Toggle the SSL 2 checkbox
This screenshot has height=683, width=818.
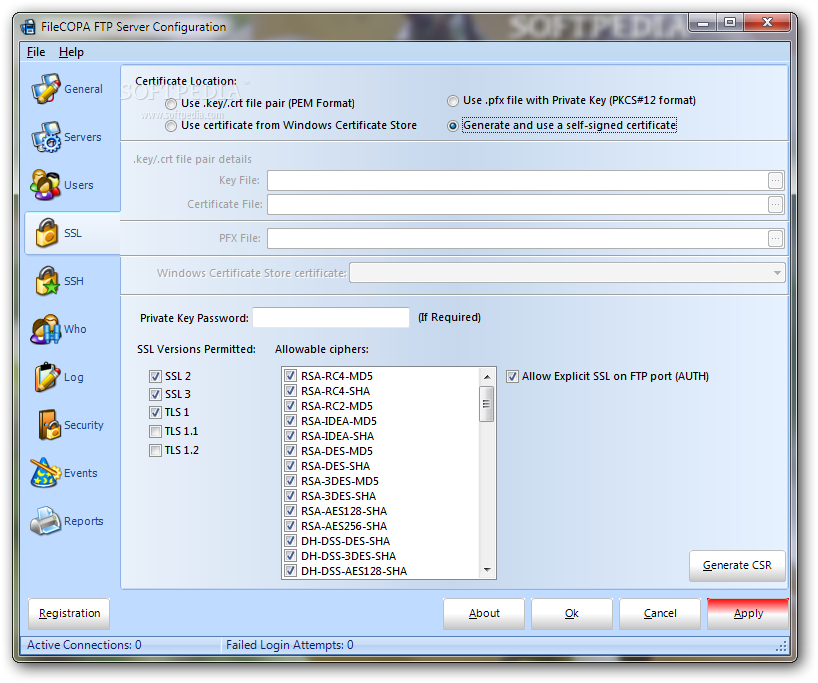(155, 376)
